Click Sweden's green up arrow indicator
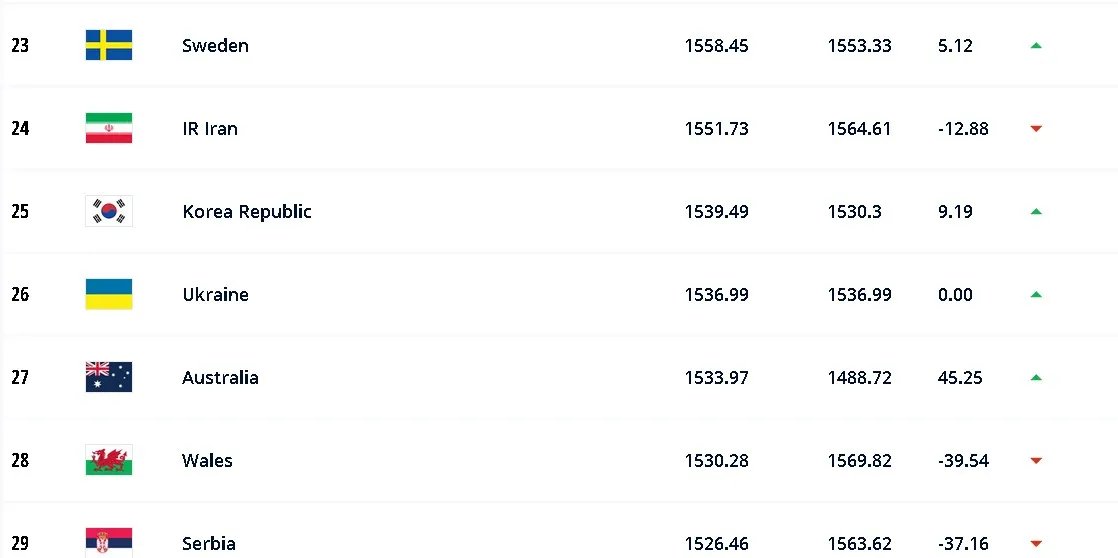1118x558 pixels. click(1036, 45)
